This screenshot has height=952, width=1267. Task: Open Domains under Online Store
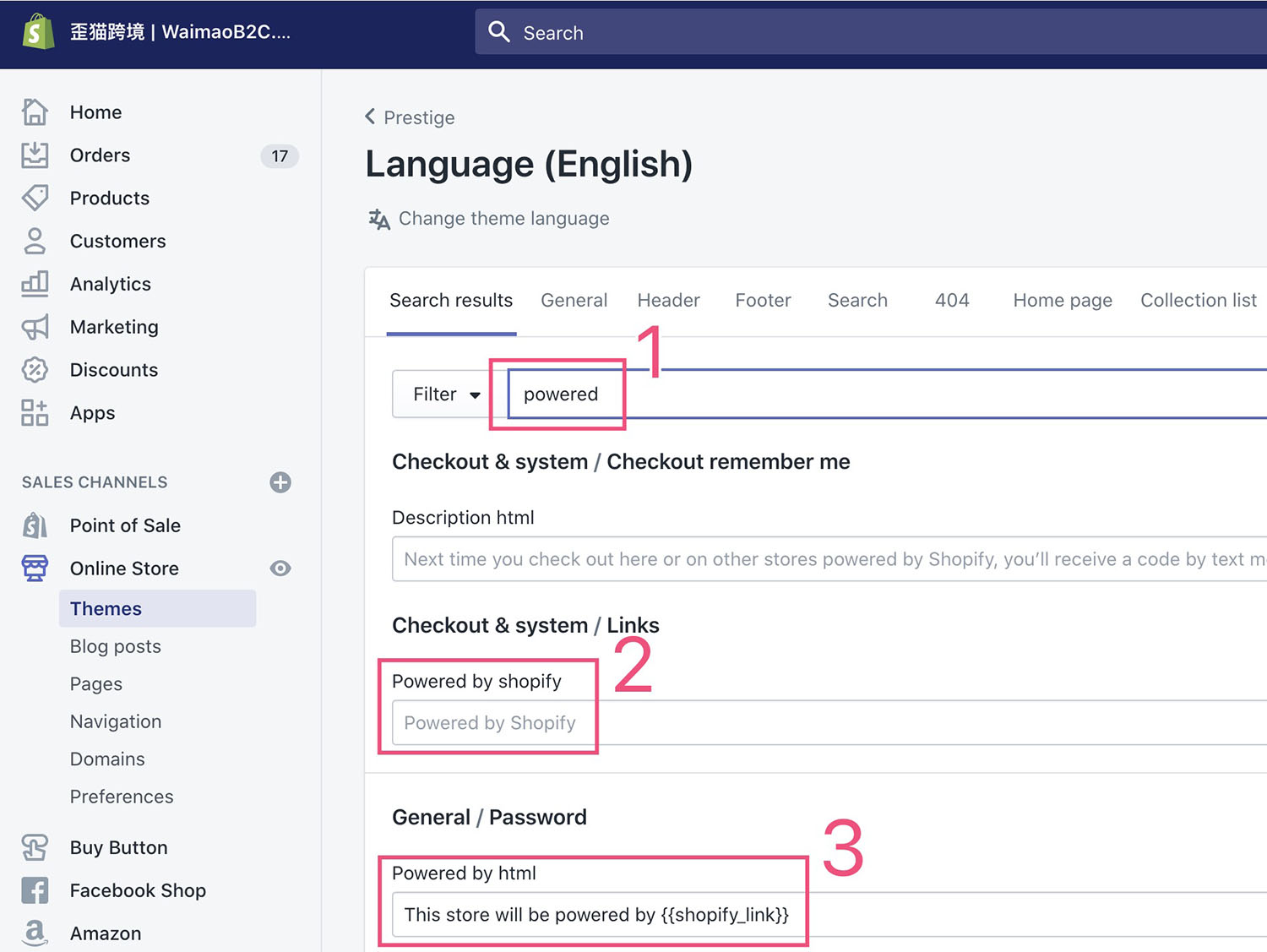[x=107, y=759]
